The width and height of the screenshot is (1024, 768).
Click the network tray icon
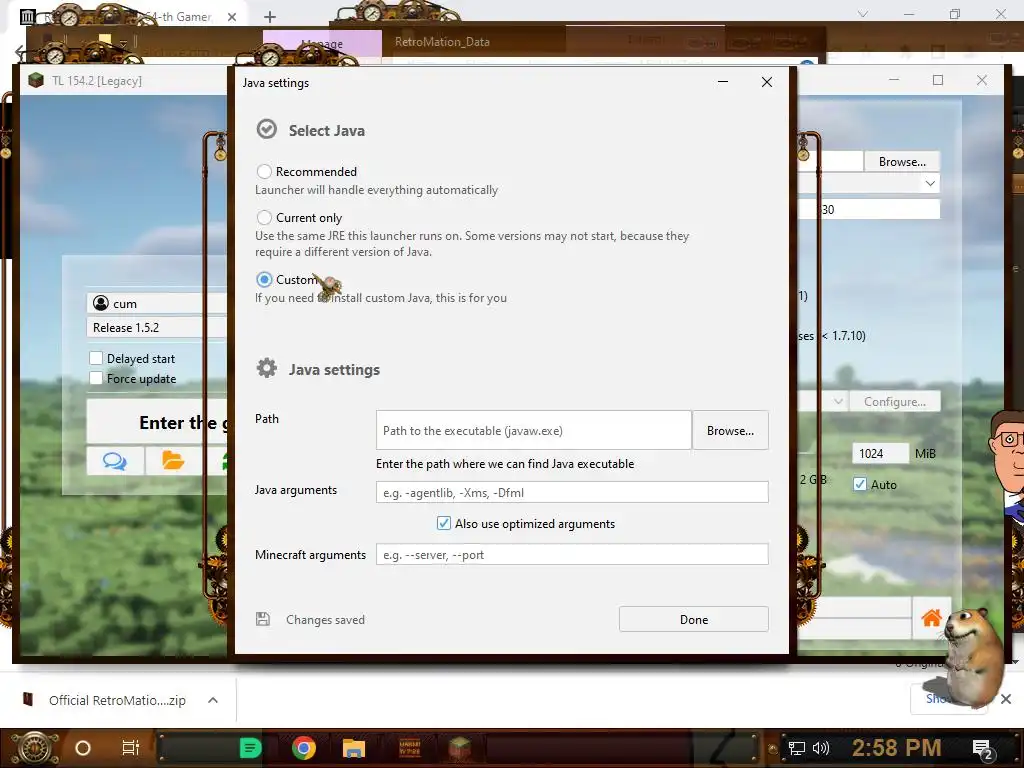[797, 748]
